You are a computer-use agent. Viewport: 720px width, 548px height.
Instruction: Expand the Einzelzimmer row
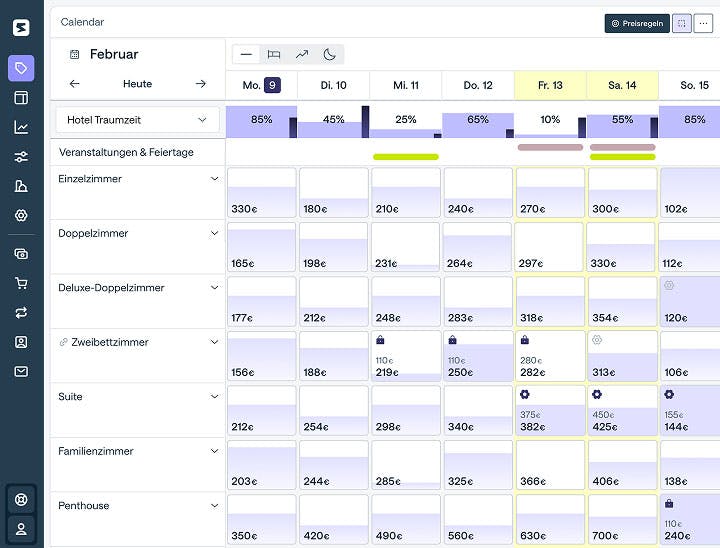214,179
